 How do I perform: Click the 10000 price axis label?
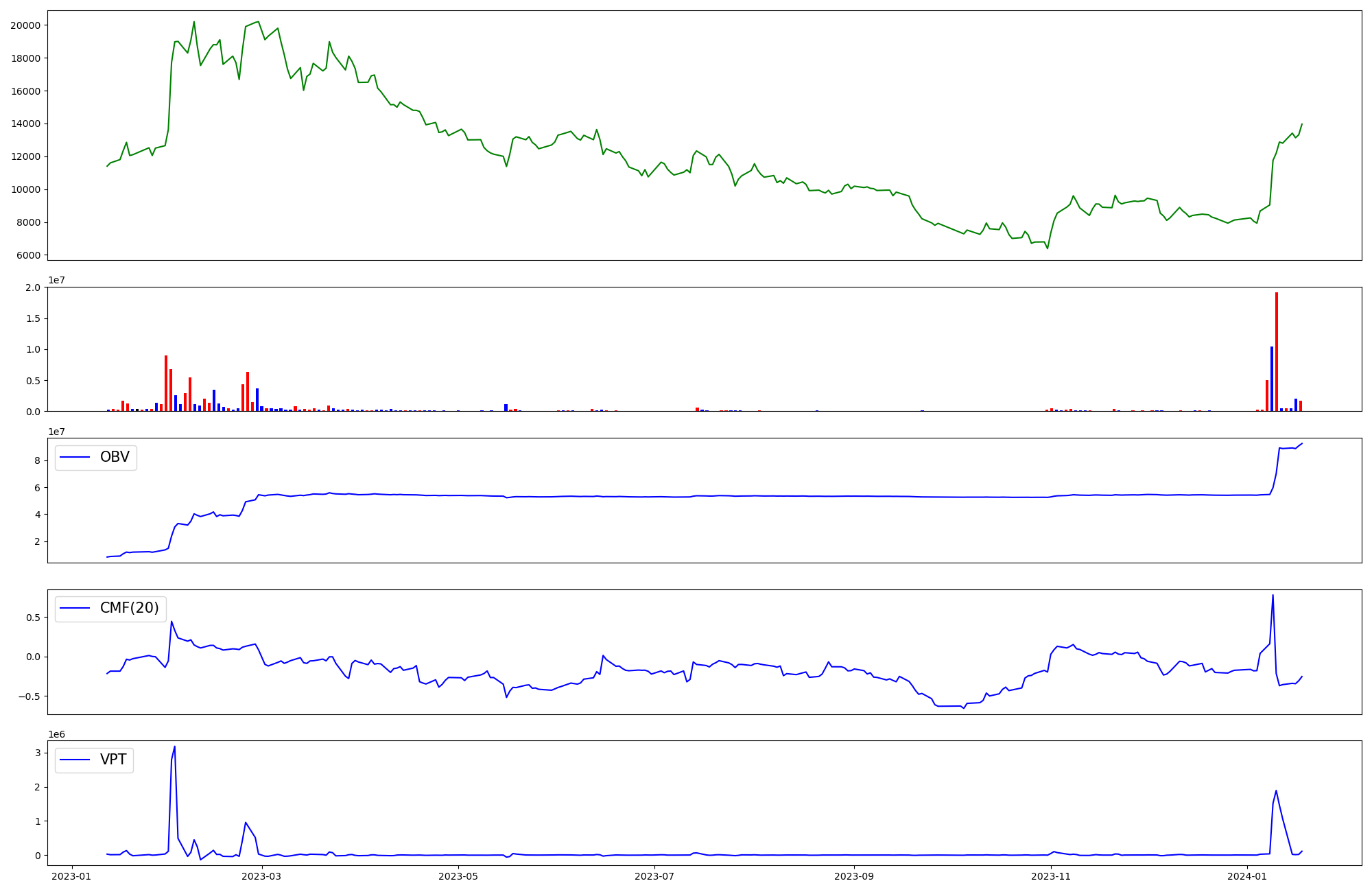point(25,189)
